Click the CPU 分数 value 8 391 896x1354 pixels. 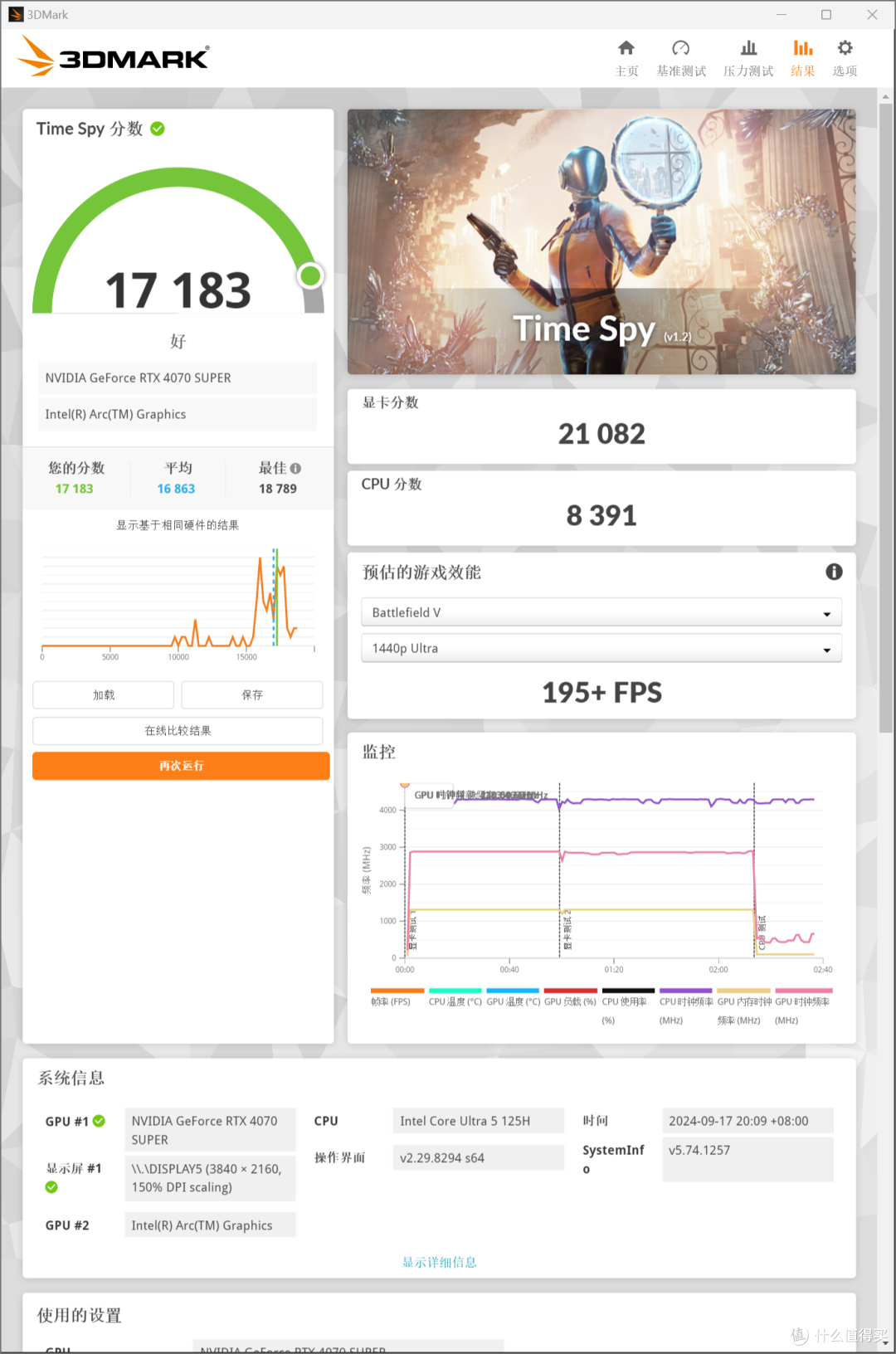pos(601,515)
